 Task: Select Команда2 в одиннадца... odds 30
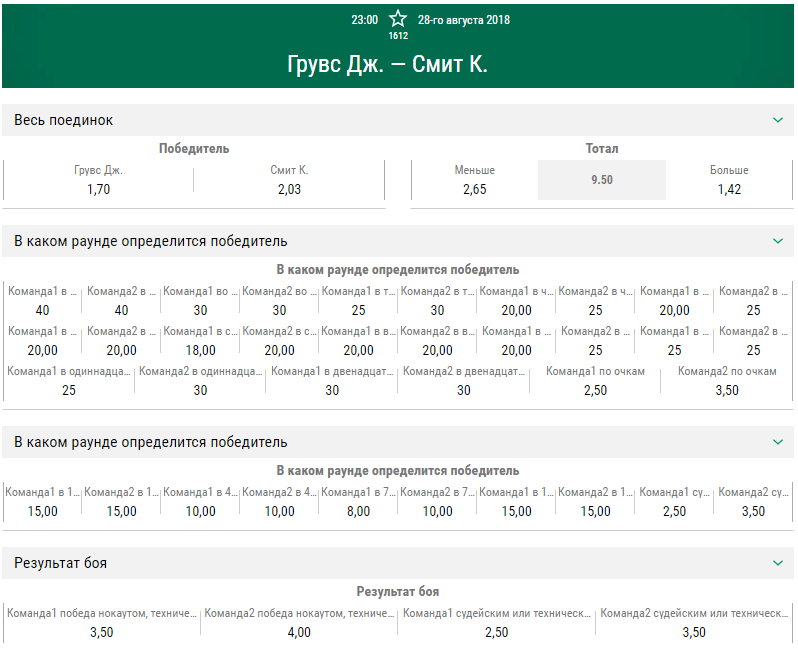pyautogui.click(x=200, y=381)
